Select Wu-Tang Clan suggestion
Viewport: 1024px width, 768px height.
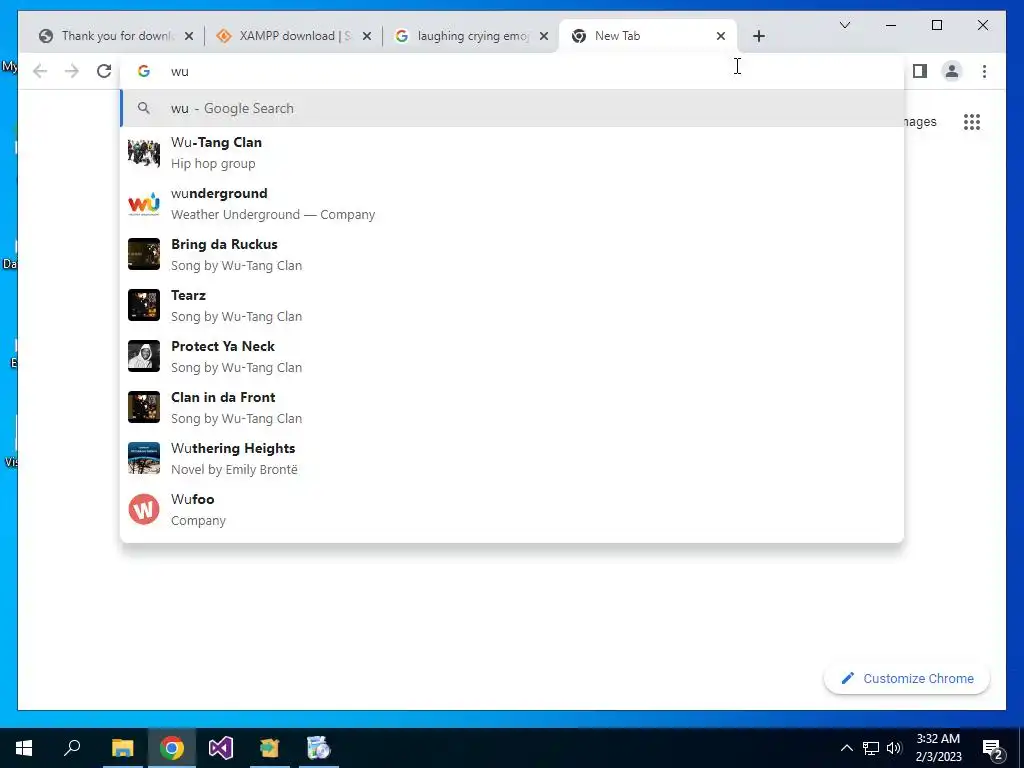tap(513, 153)
